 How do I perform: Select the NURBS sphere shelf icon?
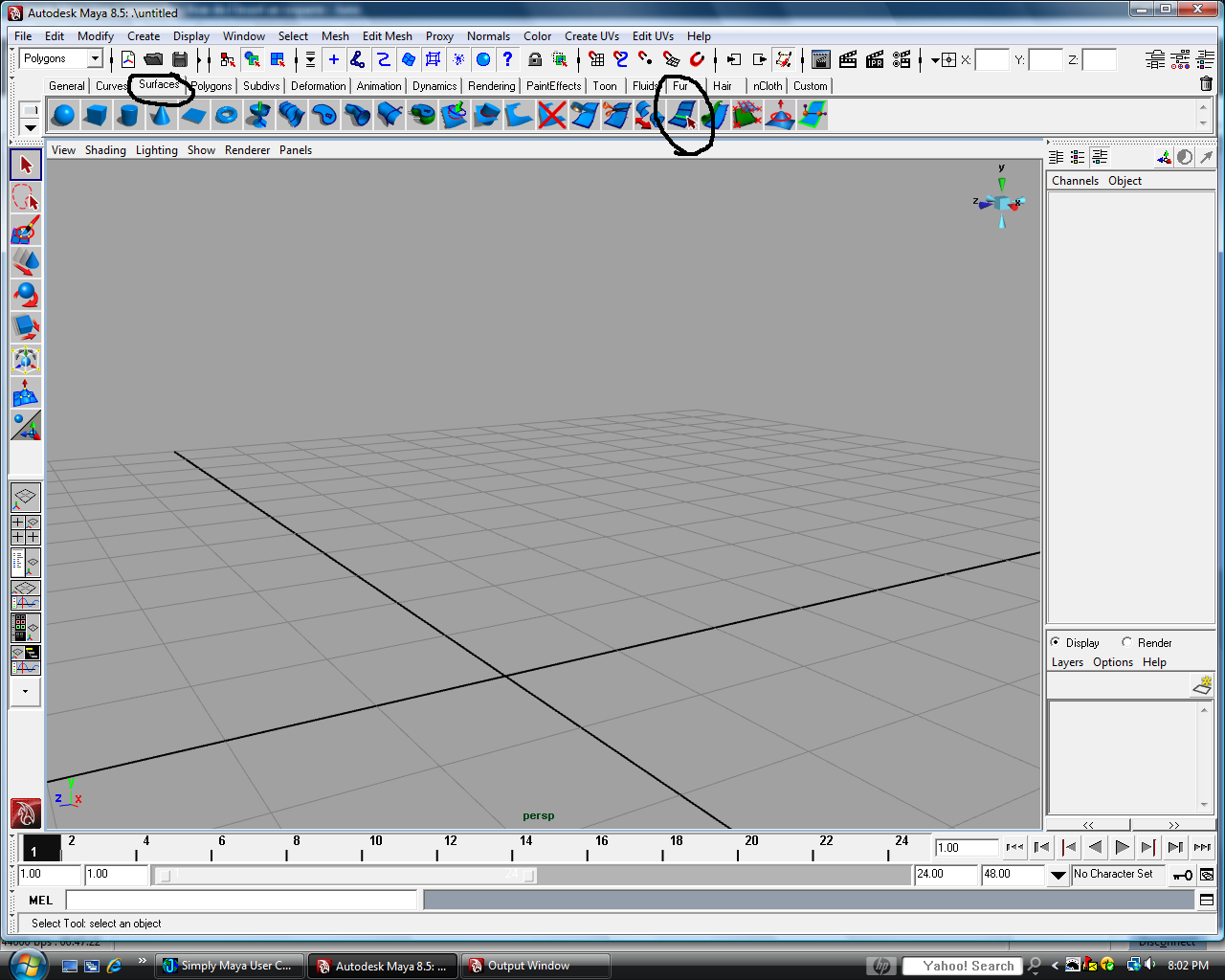[x=64, y=116]
